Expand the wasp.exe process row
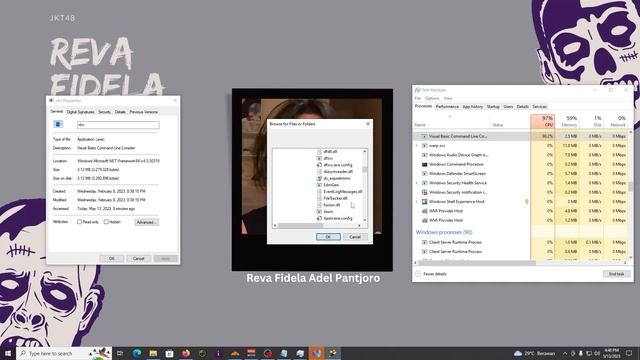 (417, 146)
